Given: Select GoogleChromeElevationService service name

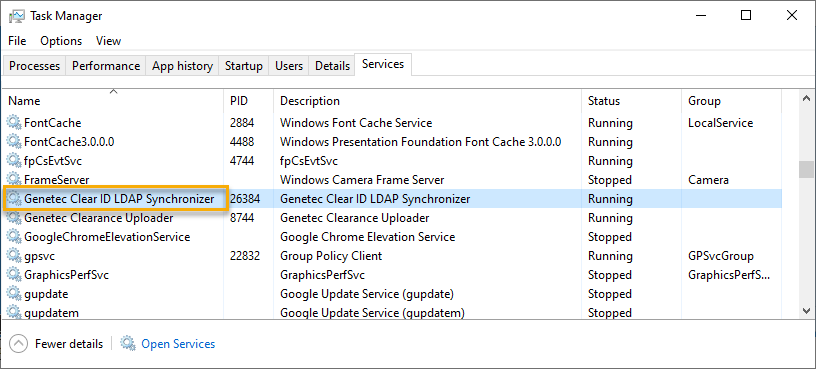Looking at the screenshot, I should (x=107, y=237).
